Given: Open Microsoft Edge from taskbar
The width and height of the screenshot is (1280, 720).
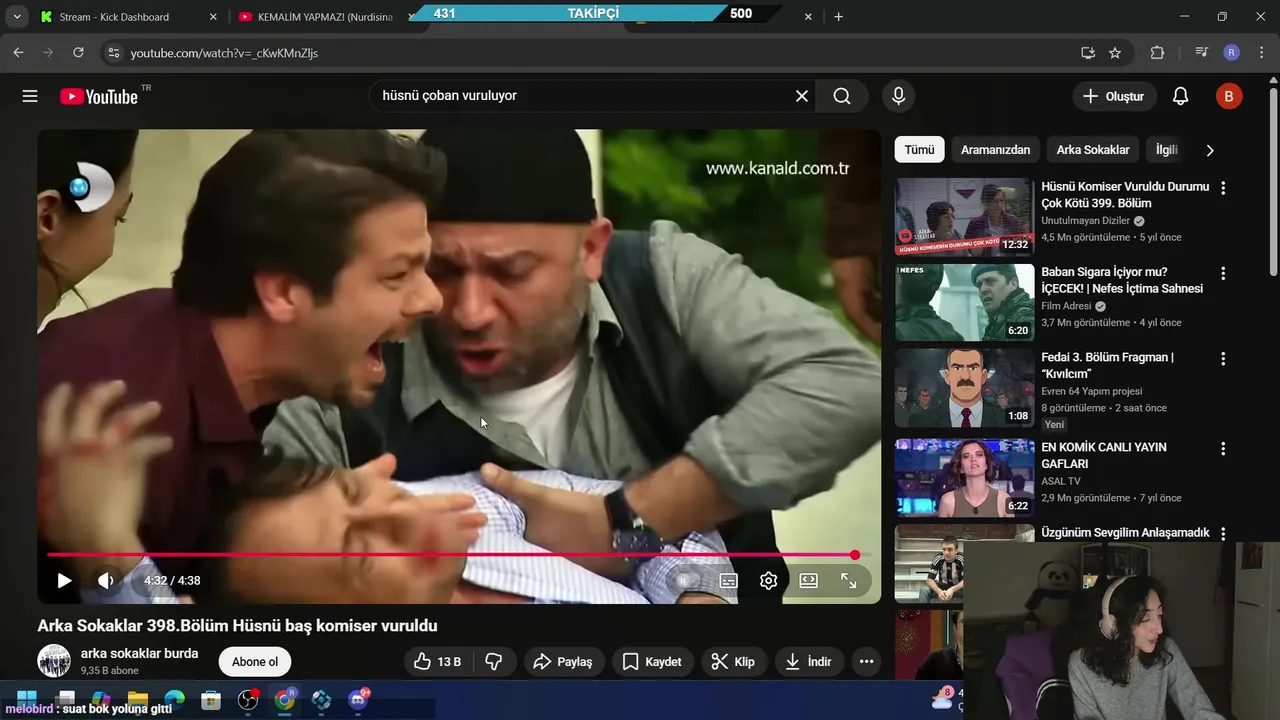Looking at the screenshot, I should (174, 699).
